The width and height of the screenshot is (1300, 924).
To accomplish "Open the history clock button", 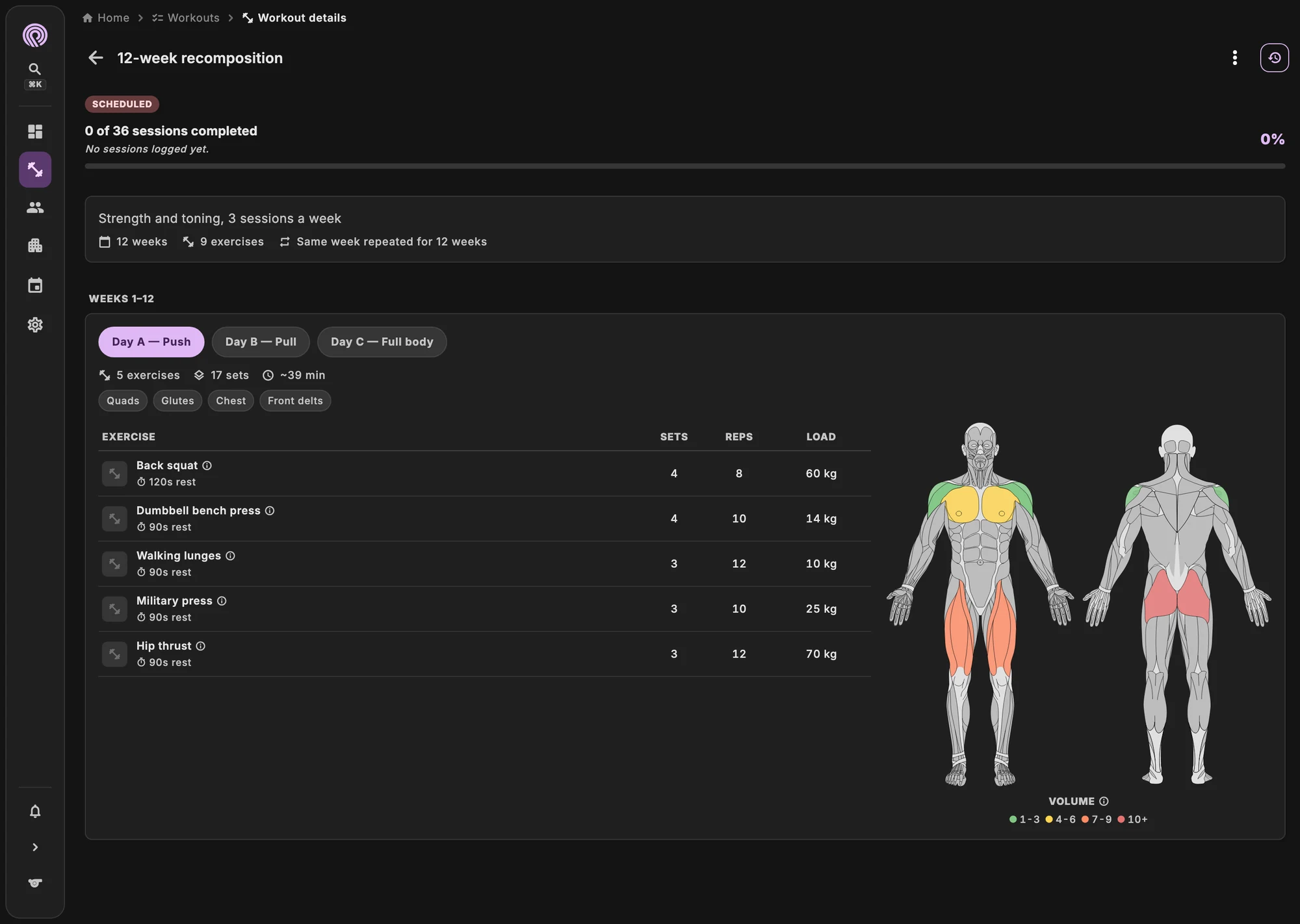I will pyautogui.click(x=1275, y=58).
